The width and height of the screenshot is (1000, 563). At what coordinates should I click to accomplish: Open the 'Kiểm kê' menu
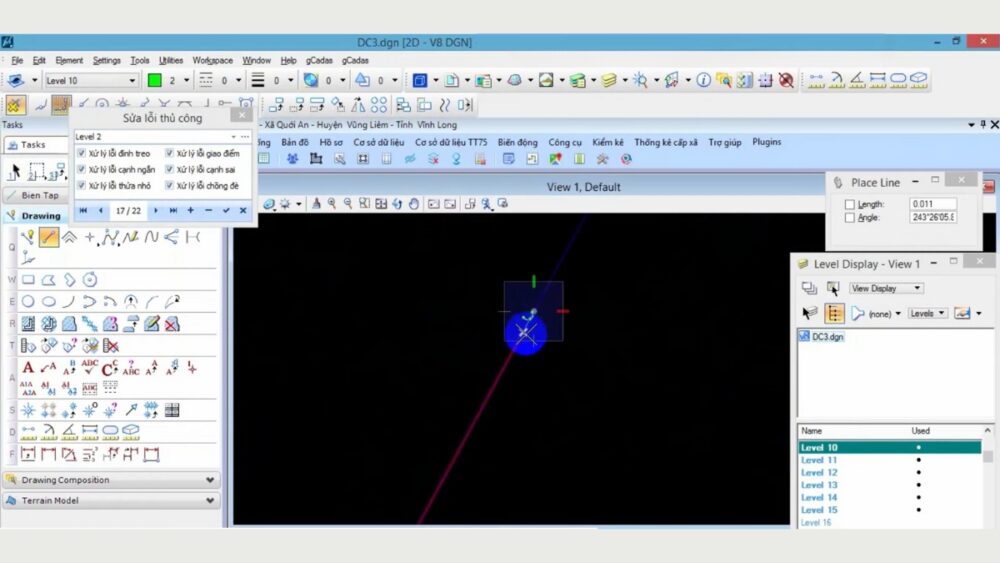click(607, 142)
